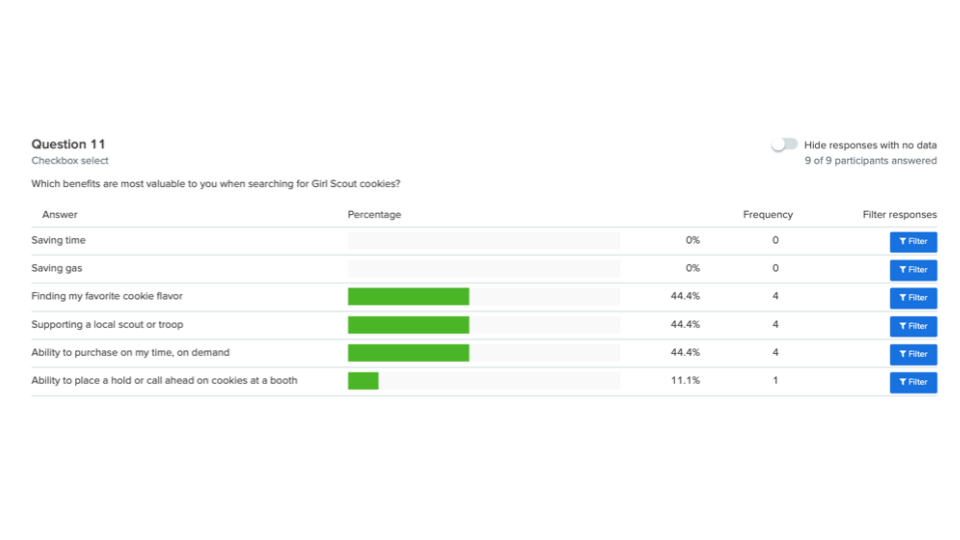The image size is (960, 540).
Task: Click the Percentage column header
Action: (x=374, y=215)
